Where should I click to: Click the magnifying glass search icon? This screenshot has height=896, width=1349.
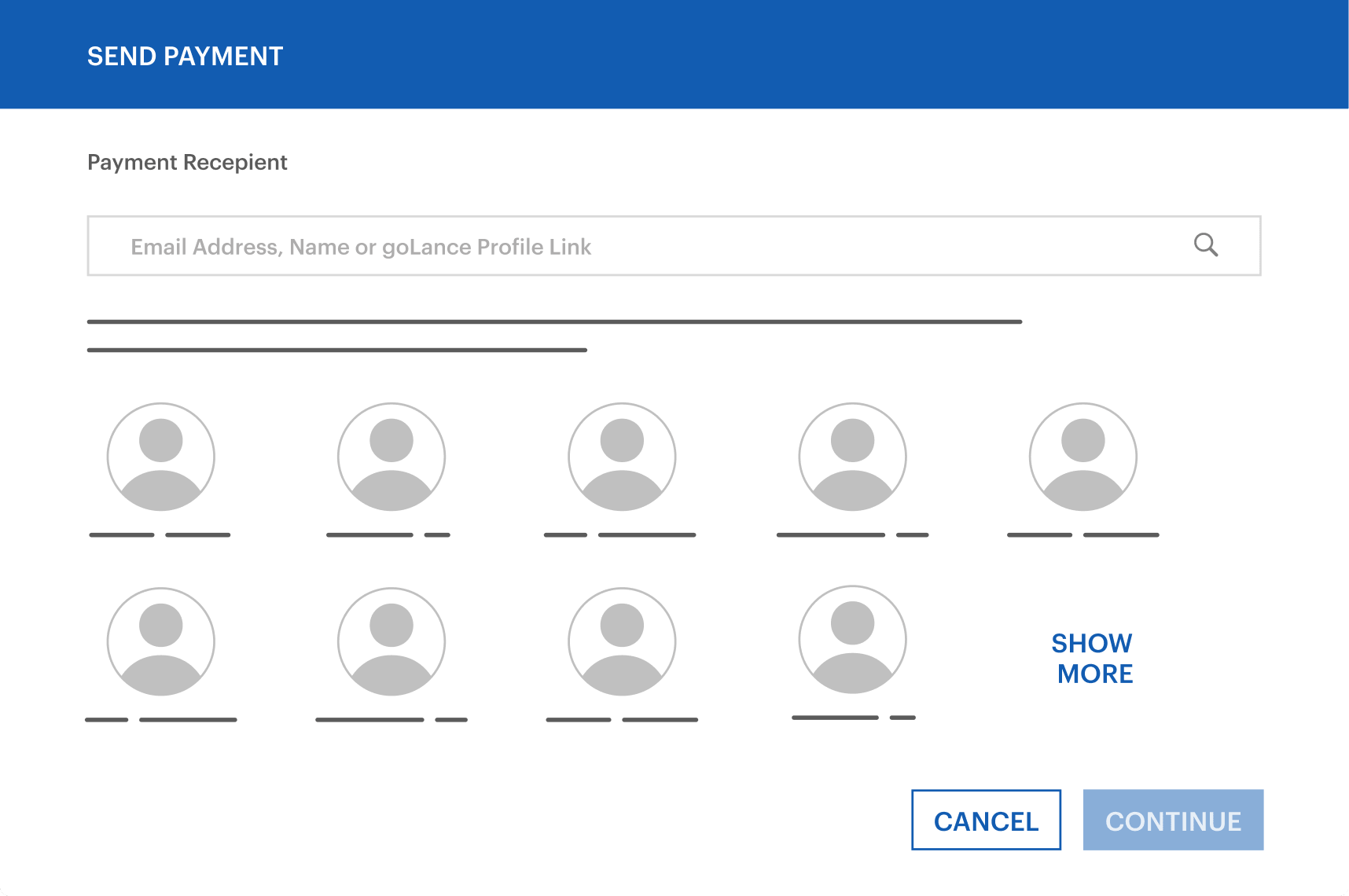tap(1205, 245)
